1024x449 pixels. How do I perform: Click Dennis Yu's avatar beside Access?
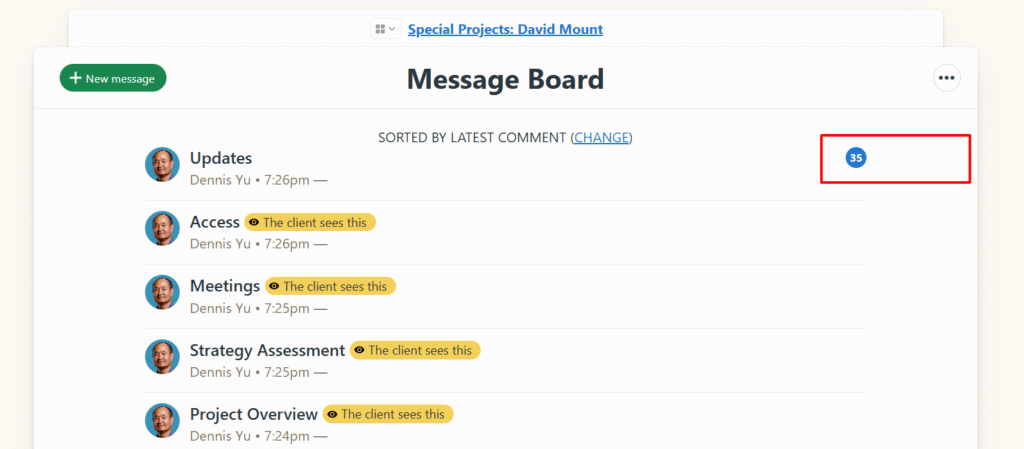(162, 229)
